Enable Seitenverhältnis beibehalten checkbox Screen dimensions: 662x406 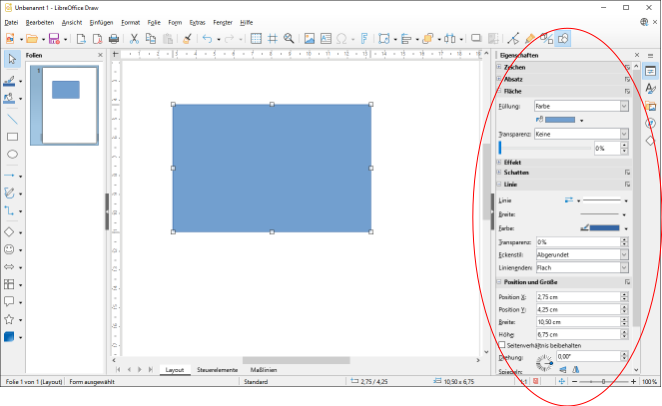[502, 345]
